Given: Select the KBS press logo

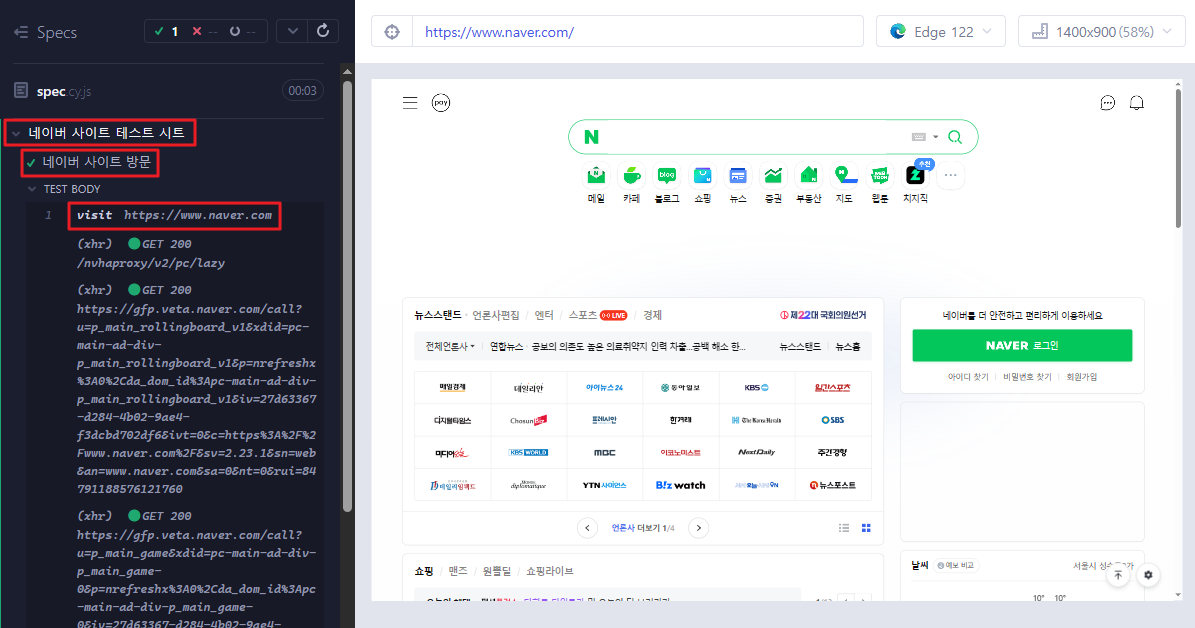Looking at the screenshot, I should (757, 388).
